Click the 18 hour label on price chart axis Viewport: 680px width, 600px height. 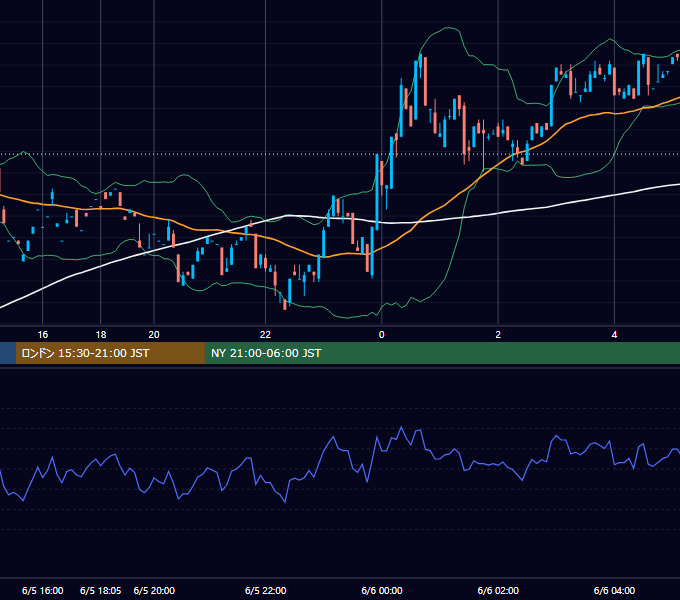pyautogui.click(x=101, y=335)
